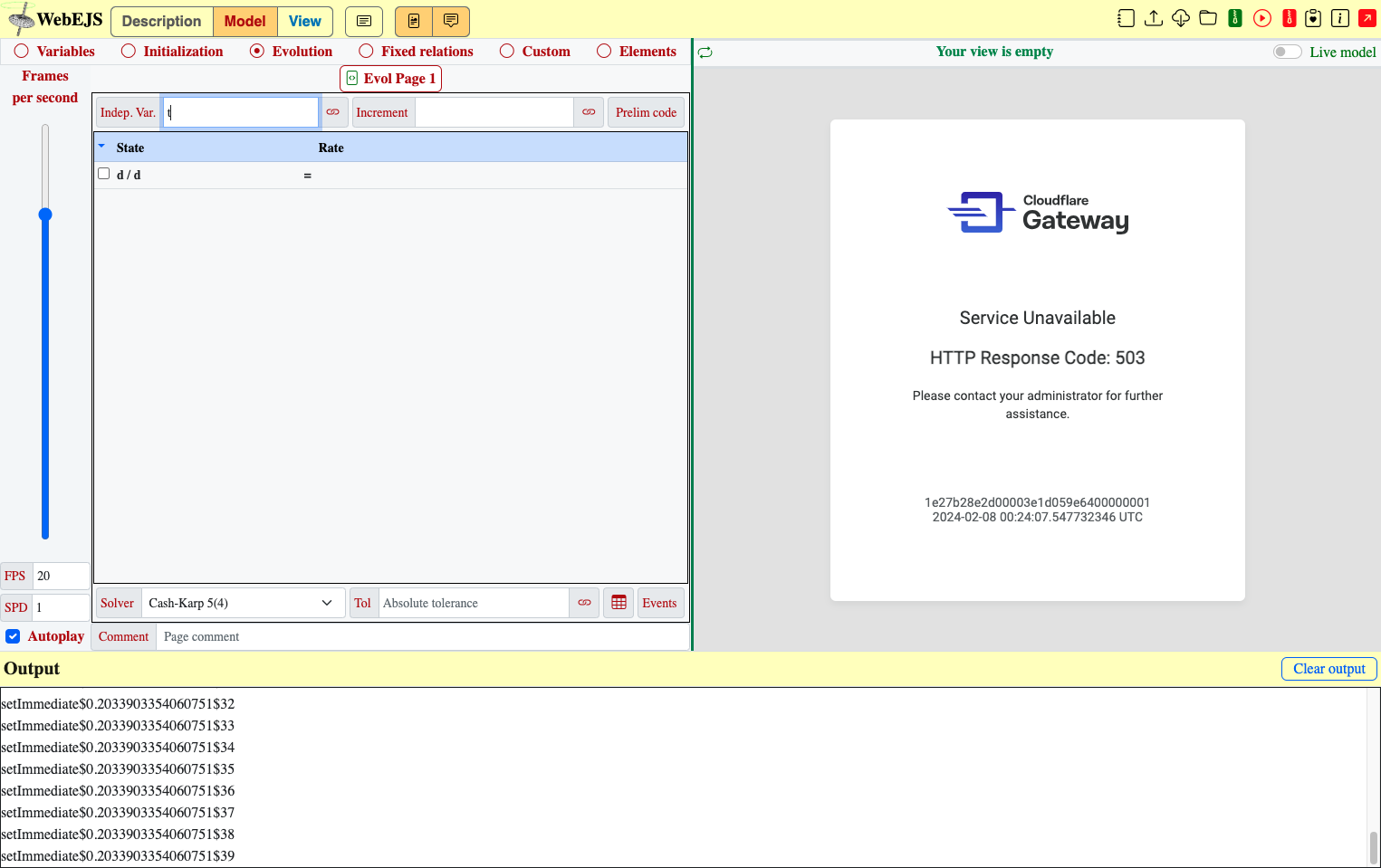Open the Cash-Karp 5(4) solver dropdown
Image resolution: width=1381 pixels, height=868 pixels.
tap(243, 603)
